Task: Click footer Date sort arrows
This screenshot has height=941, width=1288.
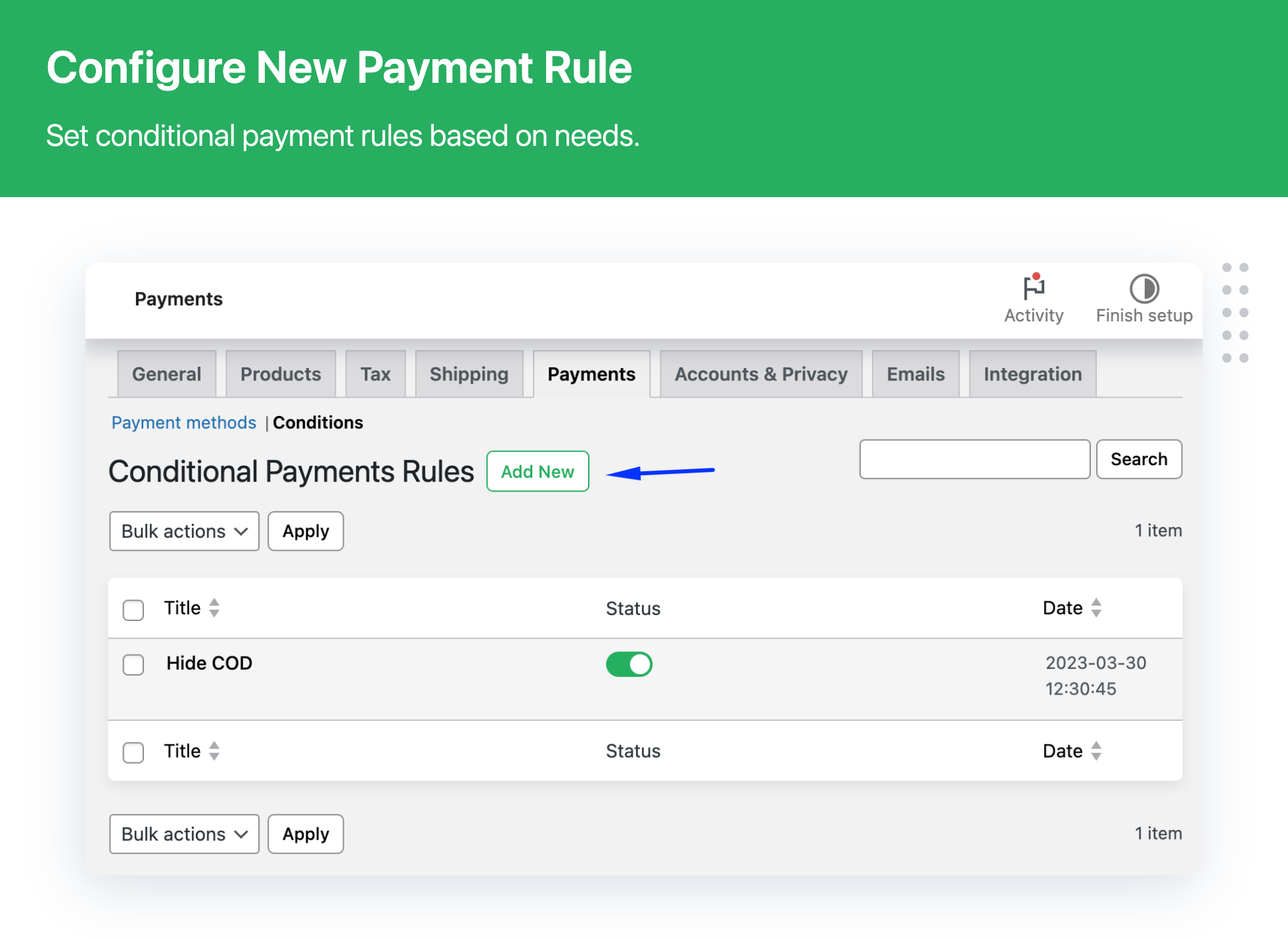Action: [x=1095, y=750]
